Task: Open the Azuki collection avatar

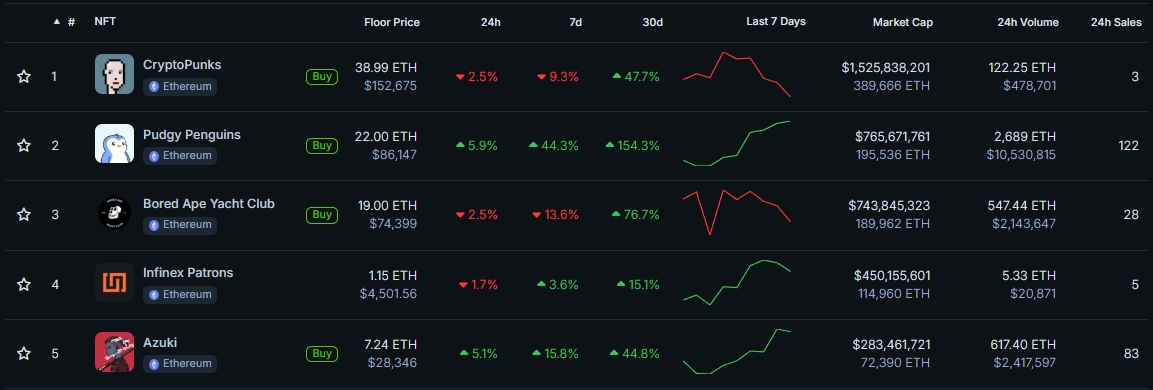Action: point(114,352)
